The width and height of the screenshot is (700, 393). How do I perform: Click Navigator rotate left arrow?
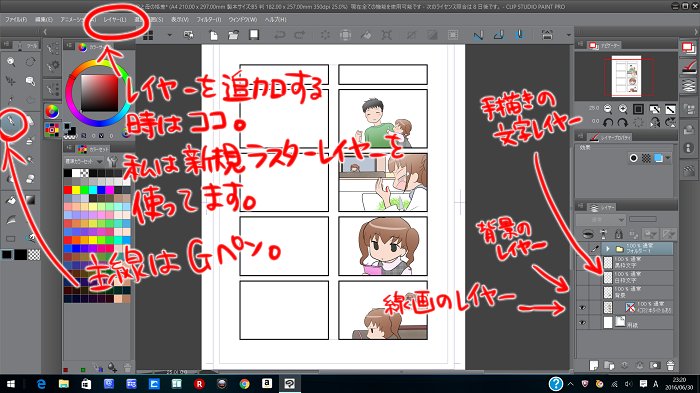click(x=608, y=122)
